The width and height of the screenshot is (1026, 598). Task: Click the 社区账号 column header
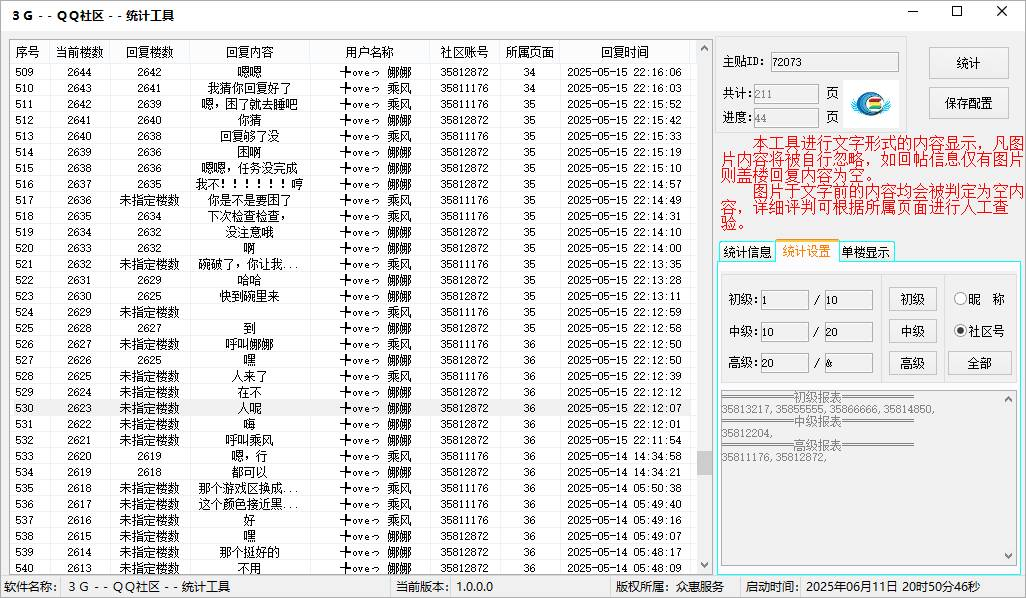tap(464, 52)
